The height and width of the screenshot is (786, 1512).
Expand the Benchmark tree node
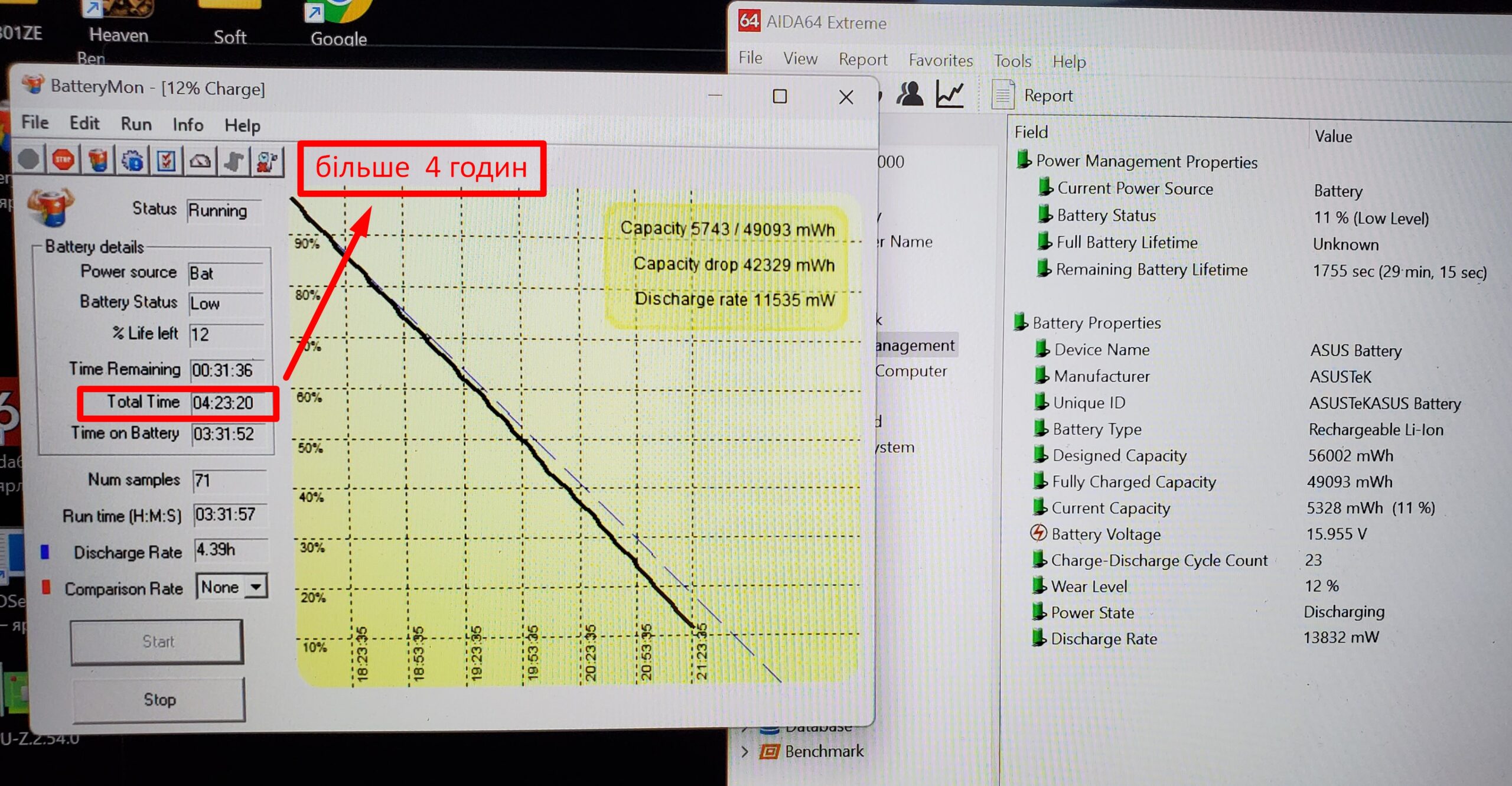[x=745, y=752]
